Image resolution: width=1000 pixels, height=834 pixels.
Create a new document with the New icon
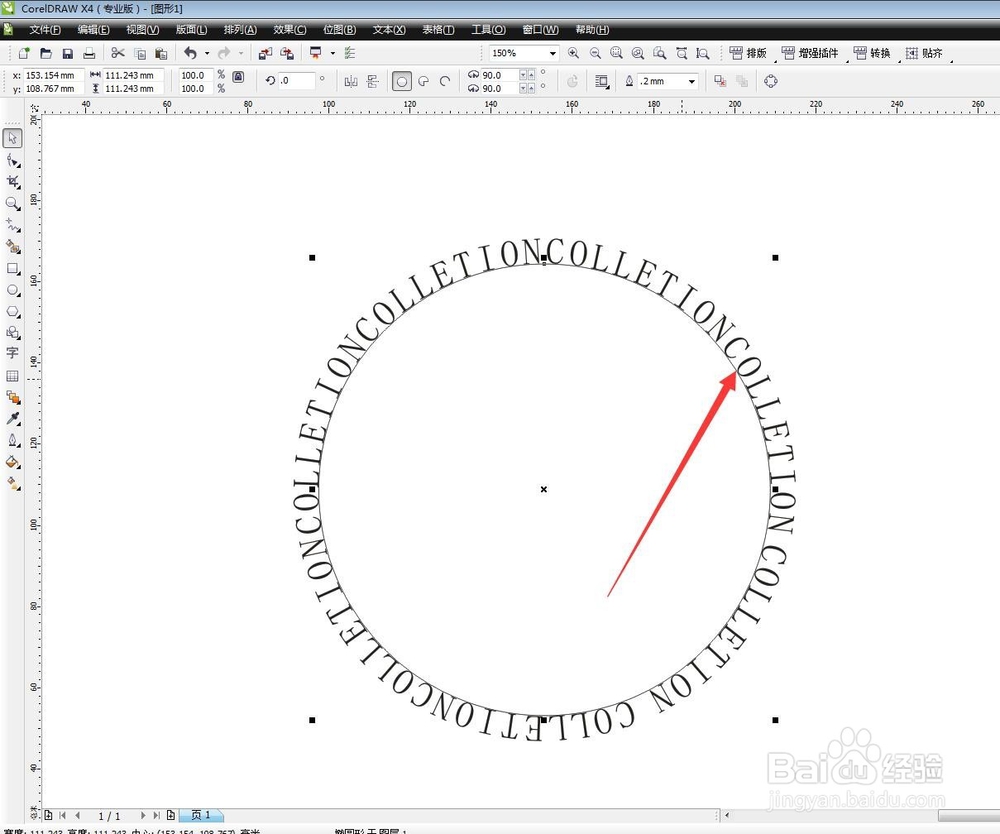[x=24, y=54]
